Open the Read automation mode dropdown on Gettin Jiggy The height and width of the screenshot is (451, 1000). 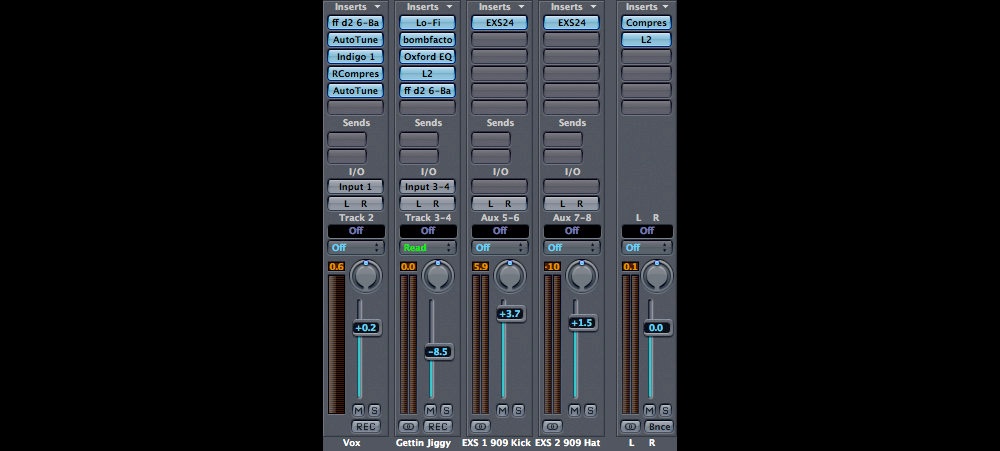(428, 247)
